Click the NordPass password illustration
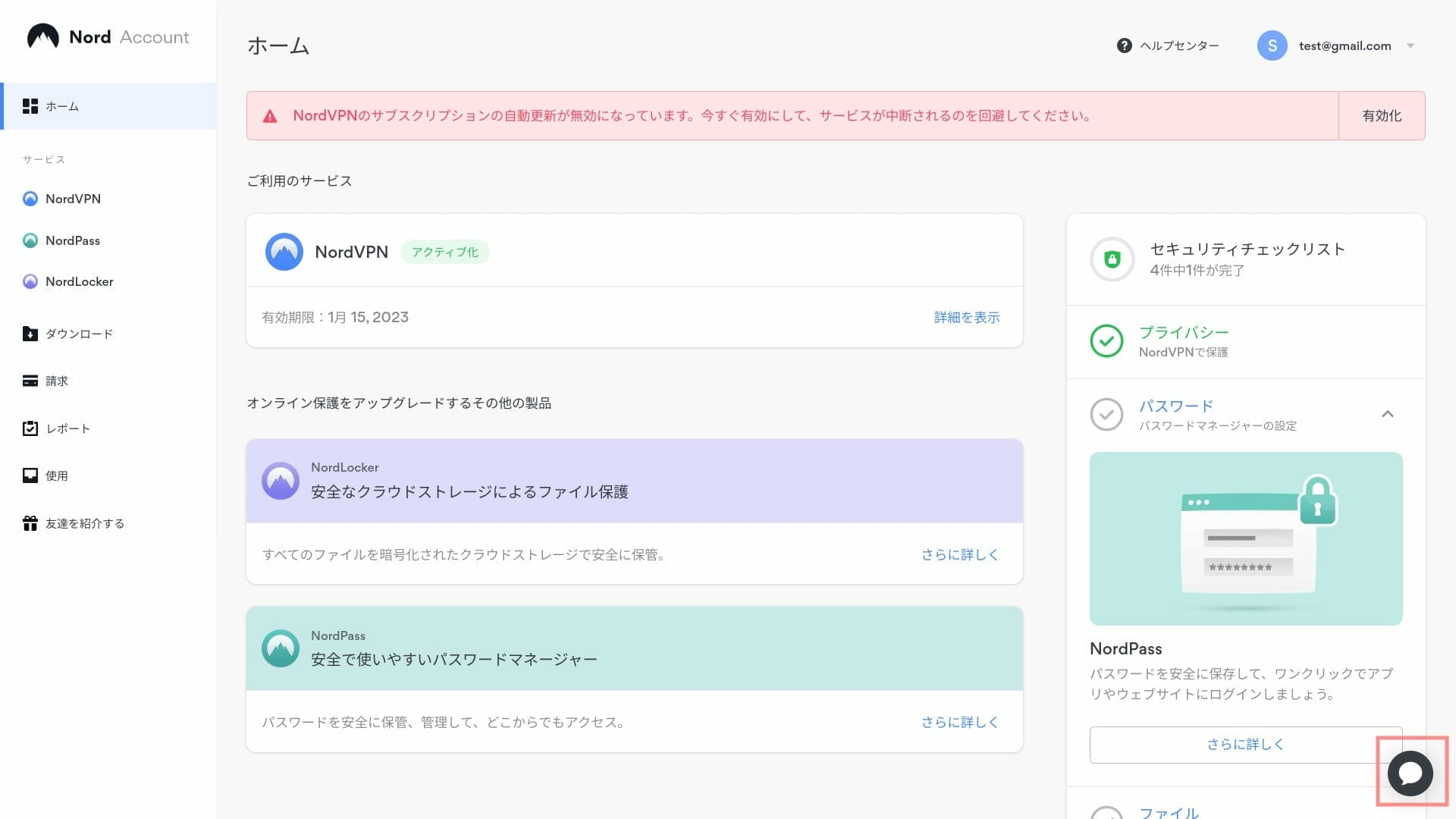1456x819 pixels. [x=1246, y=538]
